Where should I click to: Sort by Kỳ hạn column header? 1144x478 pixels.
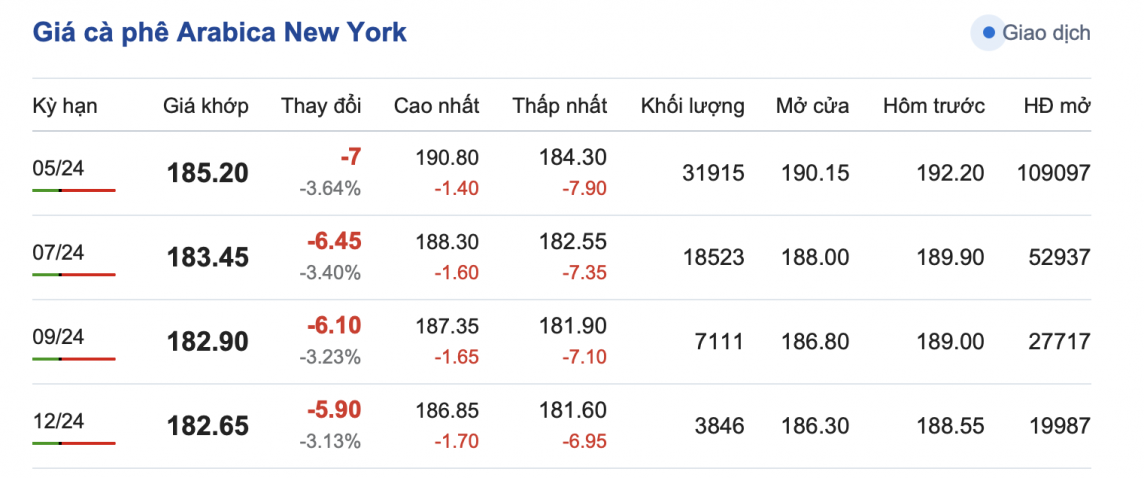(x=65, y=105)
